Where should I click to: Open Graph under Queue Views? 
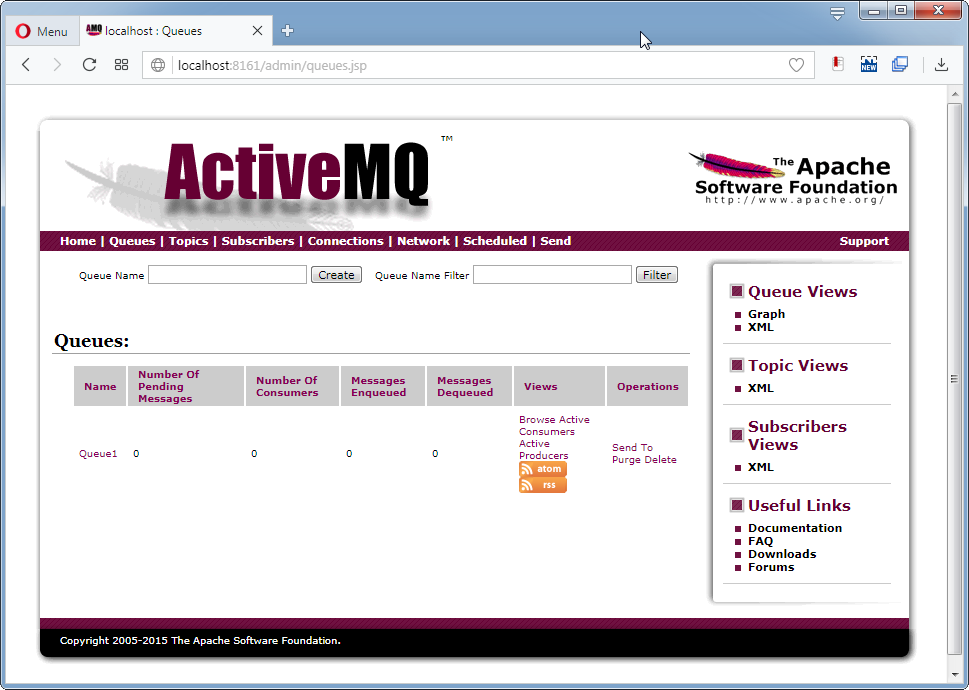coord(766,314)
